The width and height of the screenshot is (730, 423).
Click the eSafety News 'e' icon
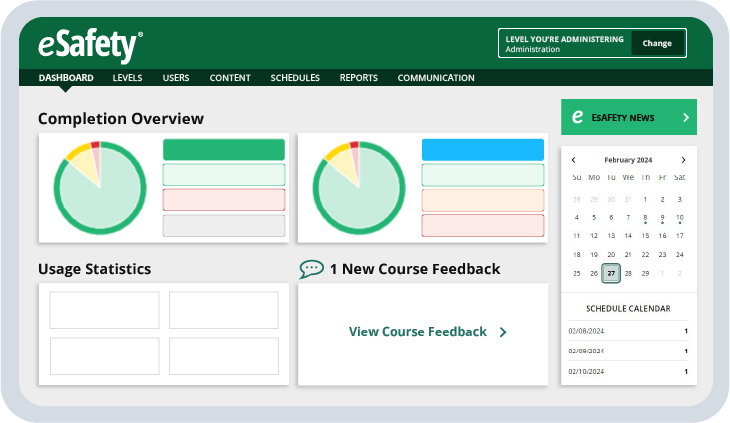tap(577, 117)
